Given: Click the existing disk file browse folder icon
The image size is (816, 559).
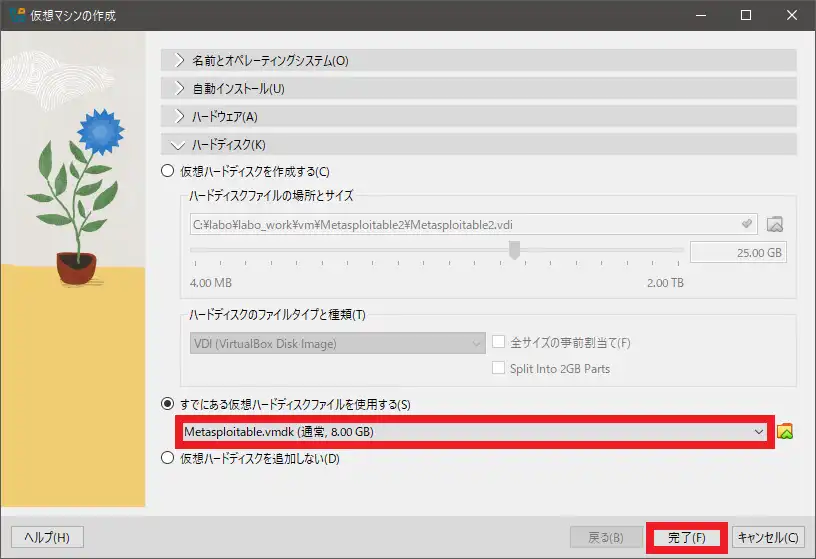Looking at the screenshot, I should 785,432.
